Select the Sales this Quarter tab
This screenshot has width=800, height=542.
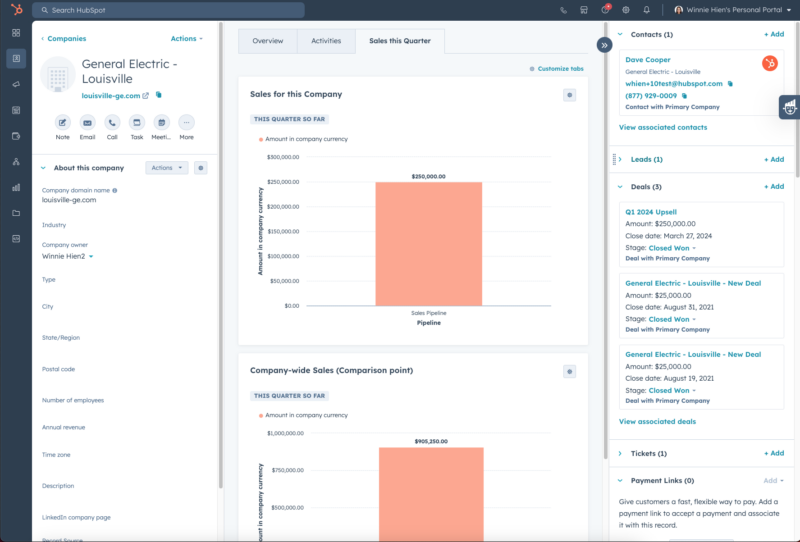coord(400,41)
